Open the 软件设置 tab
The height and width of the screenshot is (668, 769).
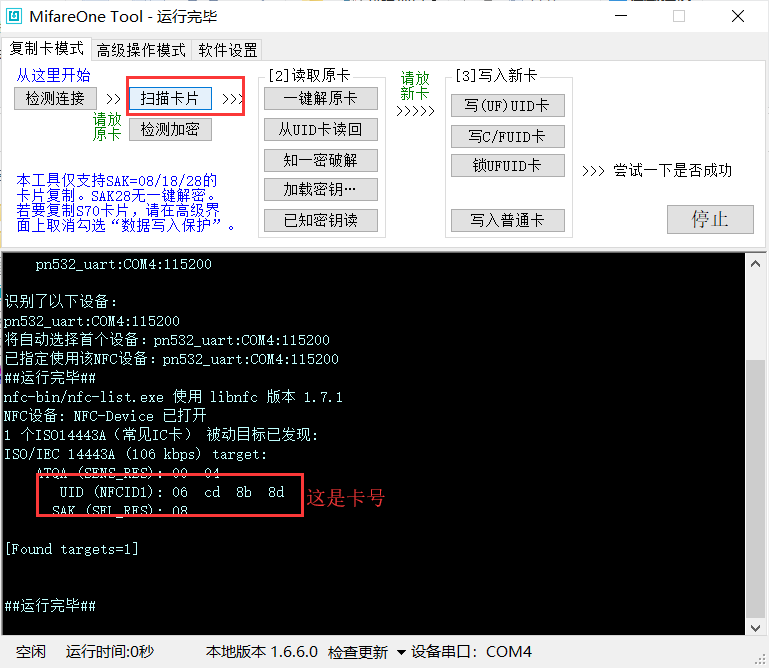point(228,50)
